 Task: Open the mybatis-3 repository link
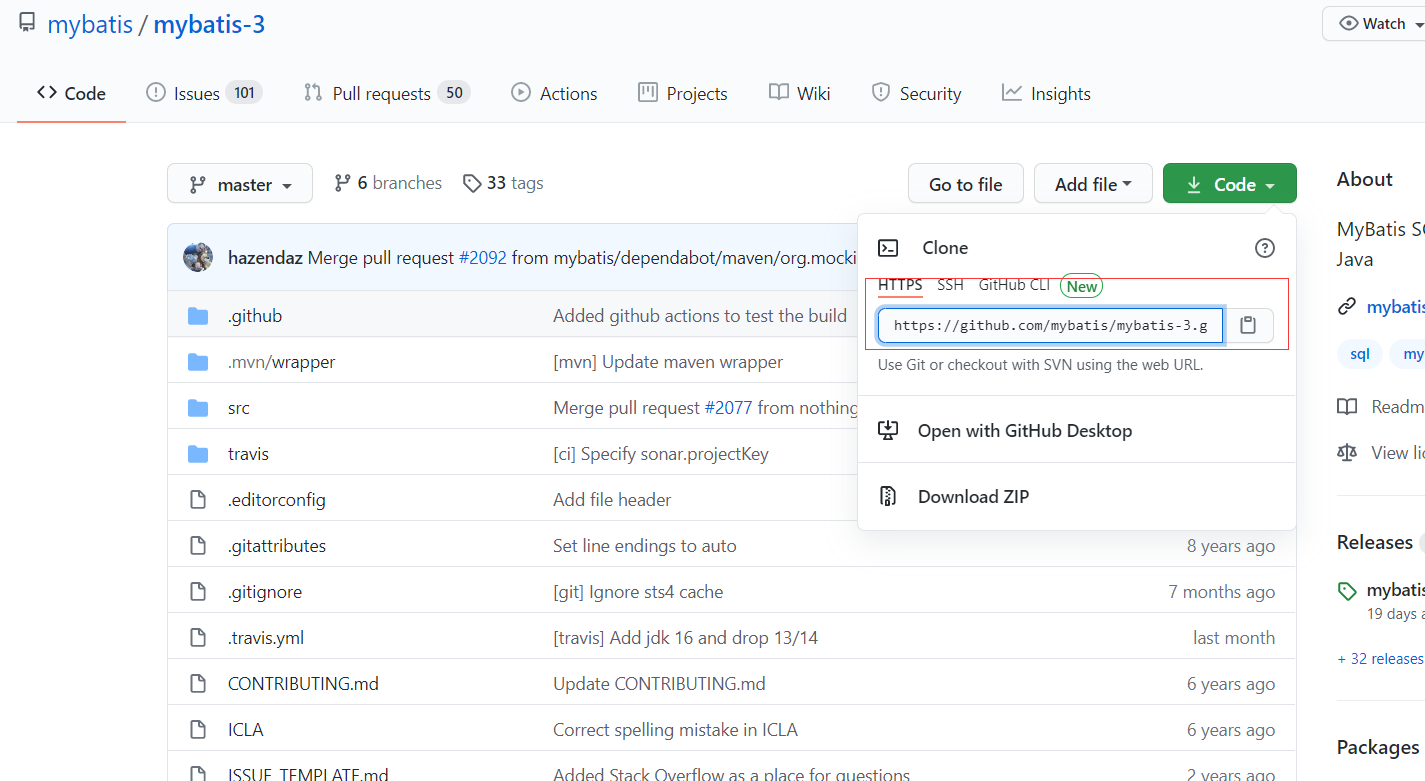click(x=209, y=24)
